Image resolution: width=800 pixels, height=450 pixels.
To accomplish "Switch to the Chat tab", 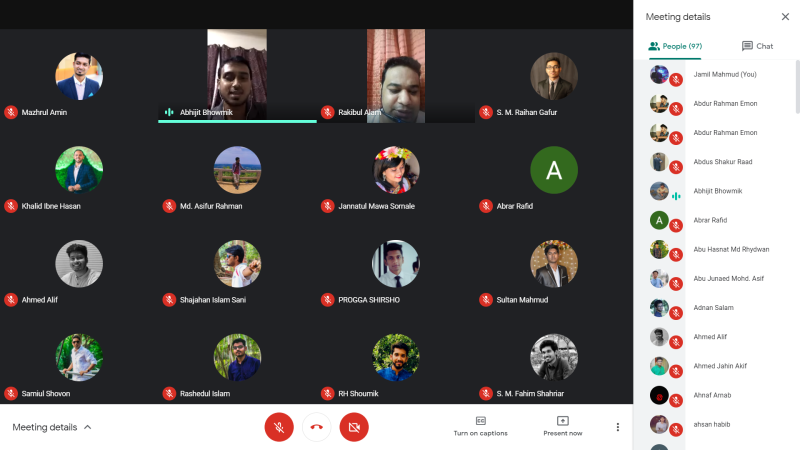I will (757, 46).
